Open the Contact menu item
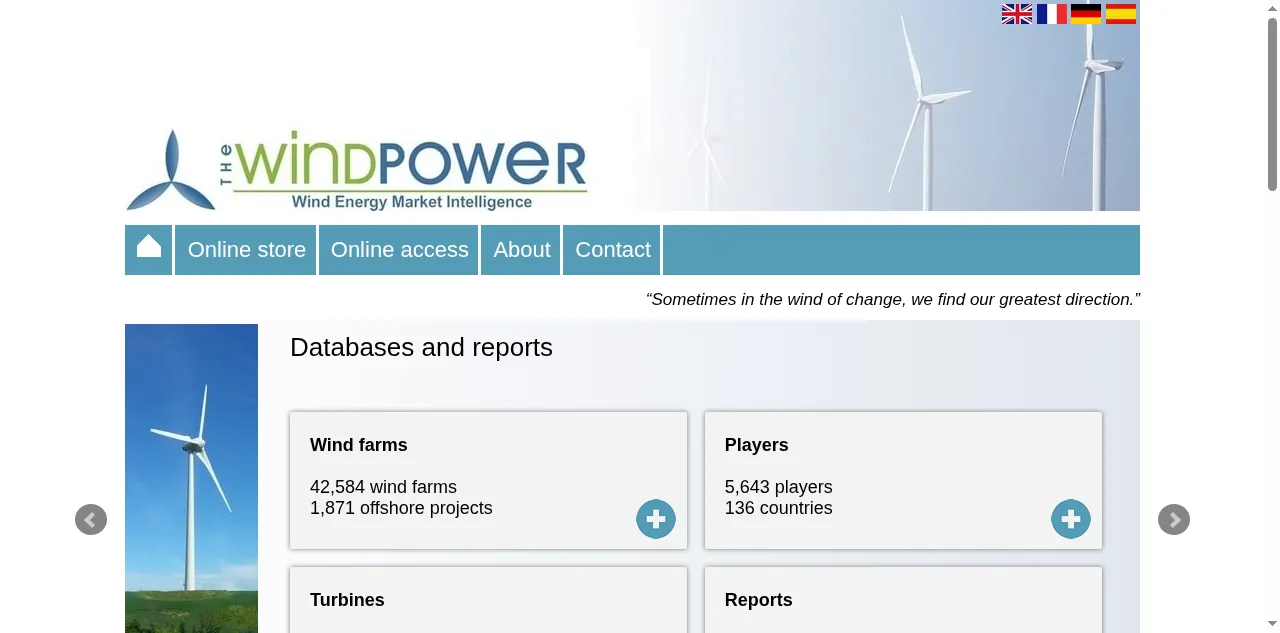 tap(612, 250)
